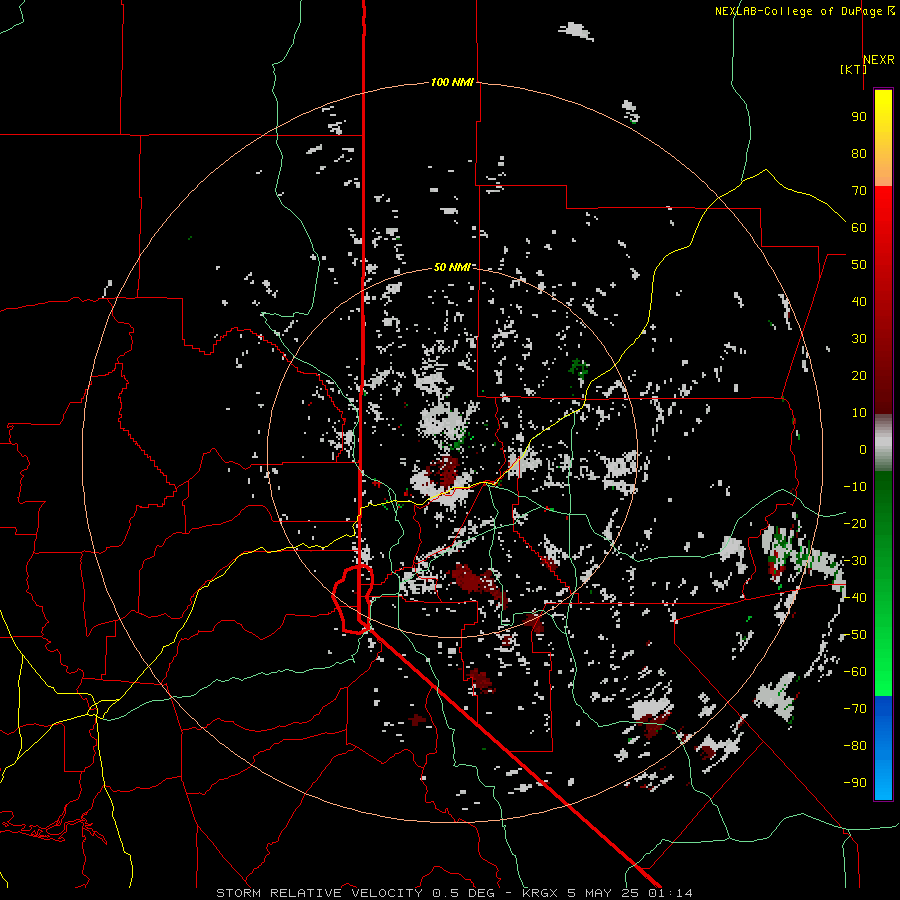Screen dimensions: 900x900
Task: Click the legend value 60
Action: click(x=859, y=227)
